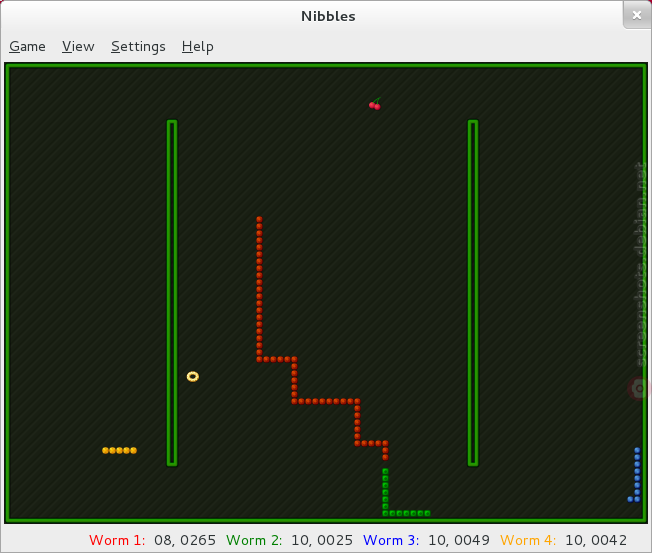Open the Settings menu
The width and height of the screenshot is (652, 553).
(x=138, y=47)
